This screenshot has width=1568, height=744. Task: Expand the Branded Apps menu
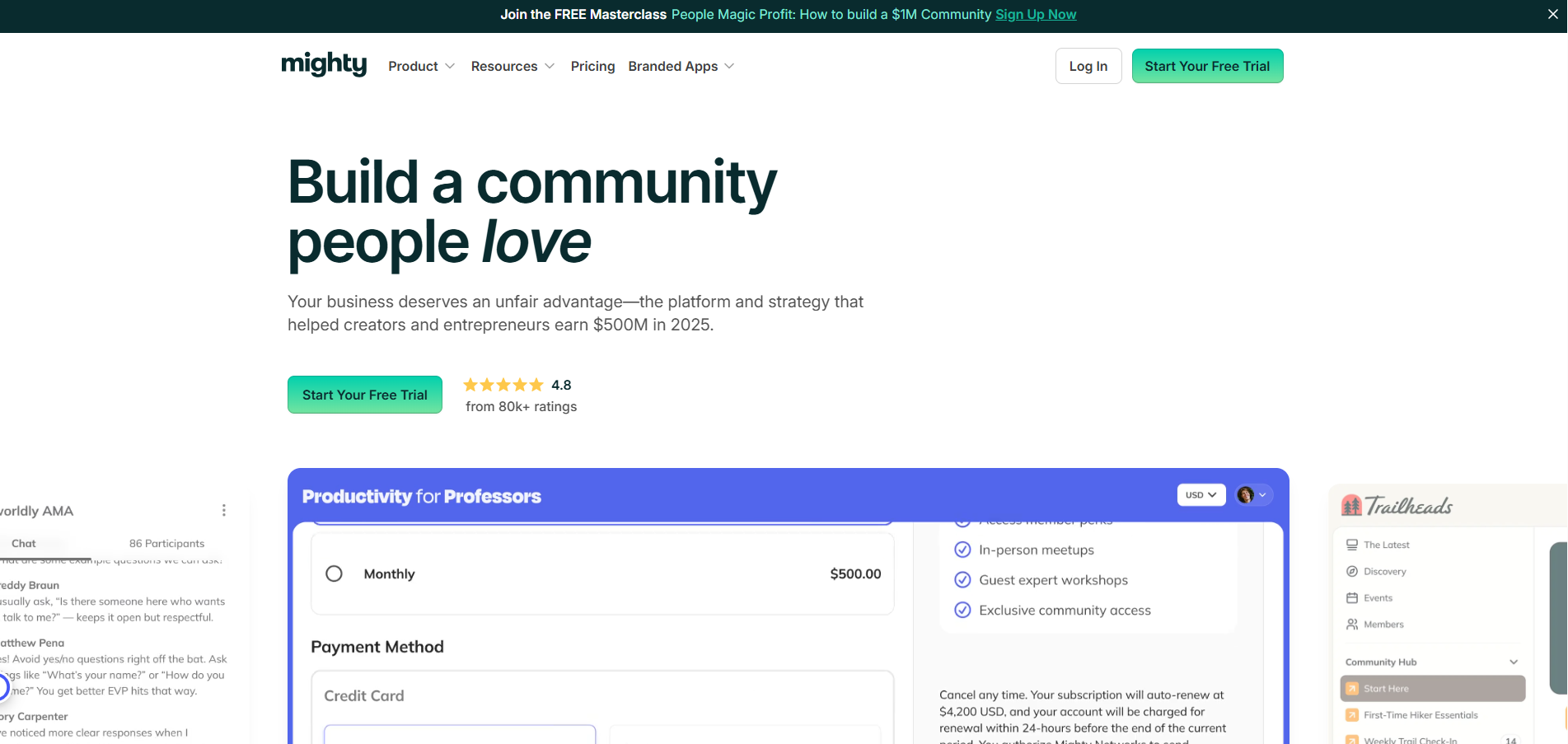(x=681, y=66)
